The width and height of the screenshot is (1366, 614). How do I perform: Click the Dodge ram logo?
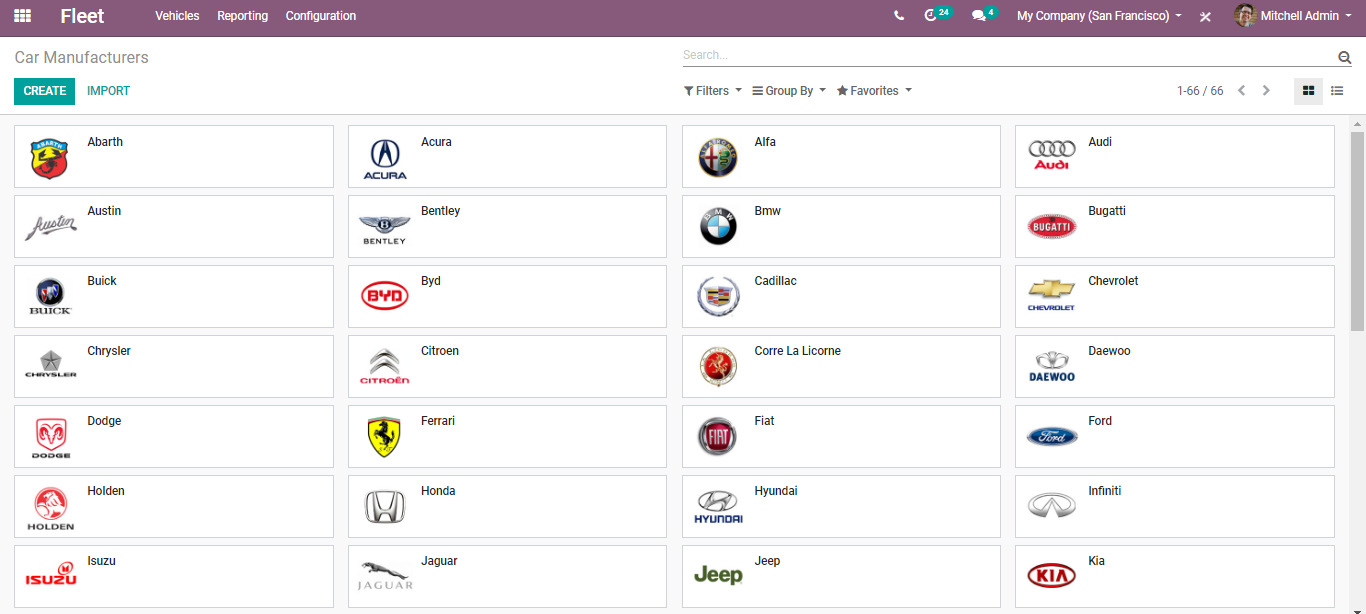point(50,438)
